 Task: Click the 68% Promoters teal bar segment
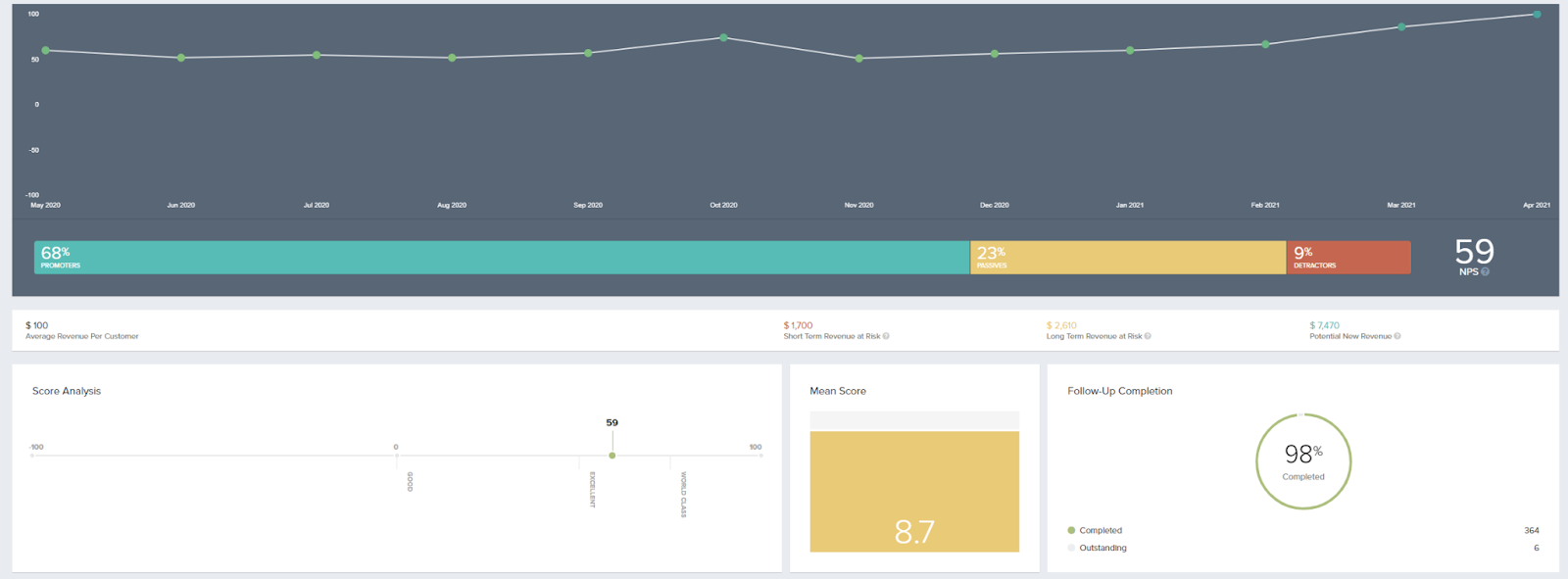pos(502,258)
